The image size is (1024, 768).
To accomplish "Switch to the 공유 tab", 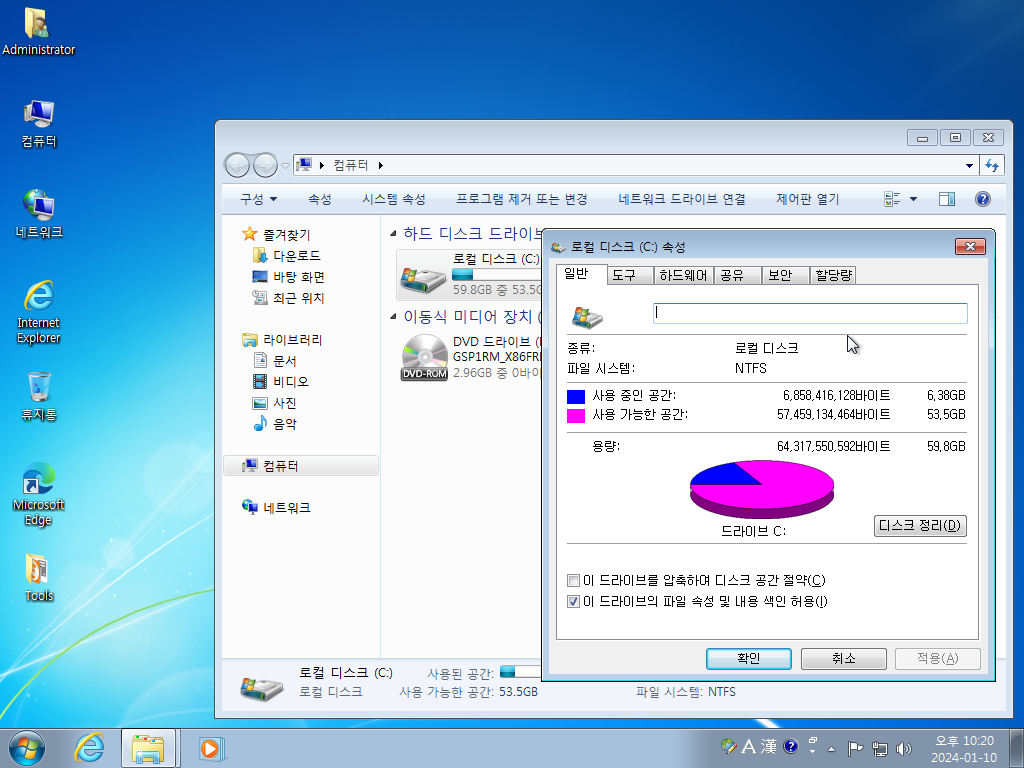I will pos(737,276).
